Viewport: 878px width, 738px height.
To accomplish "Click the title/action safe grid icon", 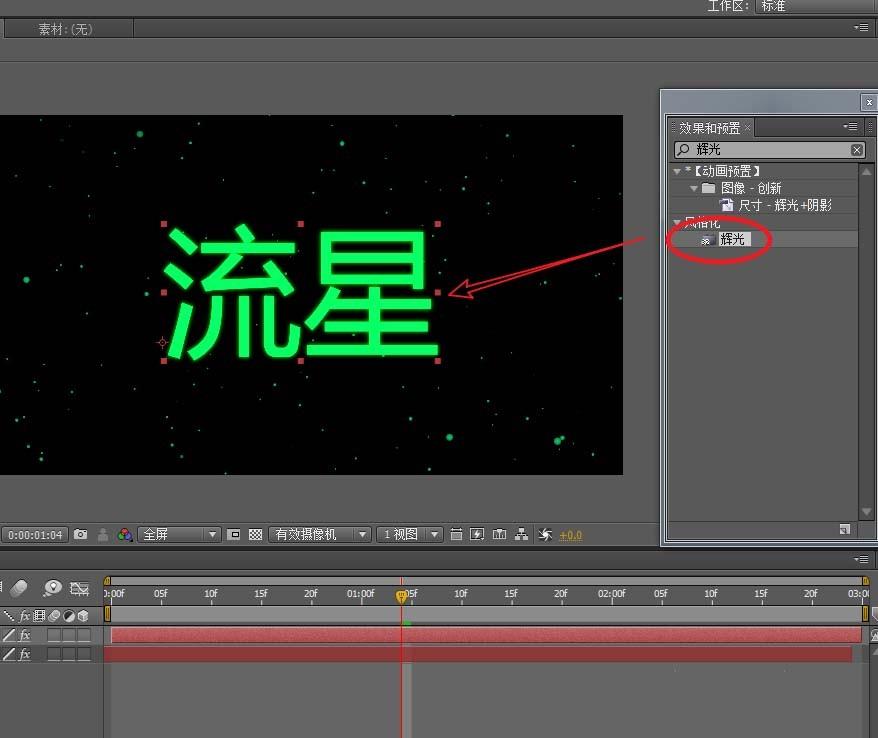I will coord(456,534).
